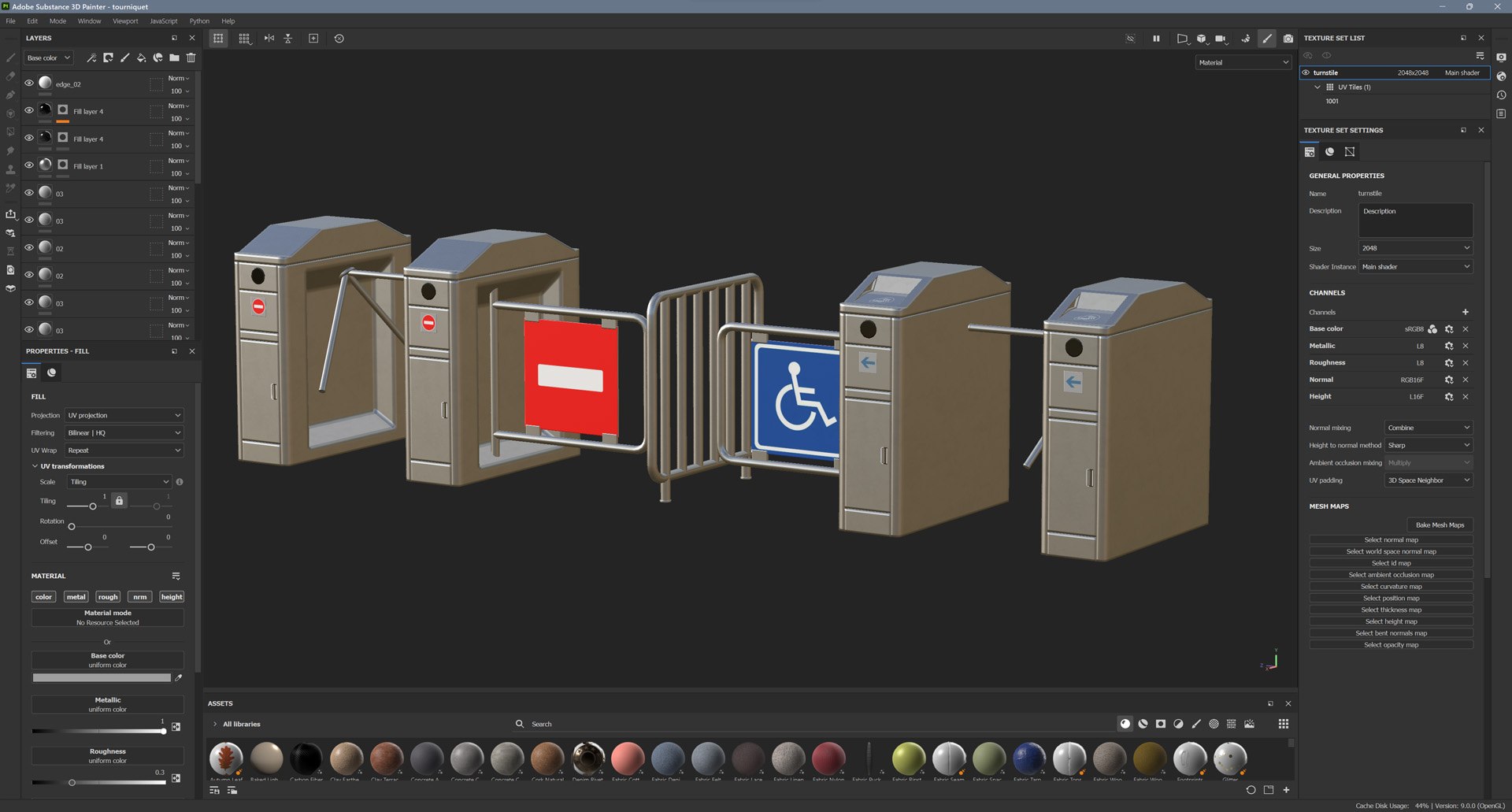1512x812 pixels.
Task: Open the Size 2048 dropdown
Action: click(x=1415, y=248)
